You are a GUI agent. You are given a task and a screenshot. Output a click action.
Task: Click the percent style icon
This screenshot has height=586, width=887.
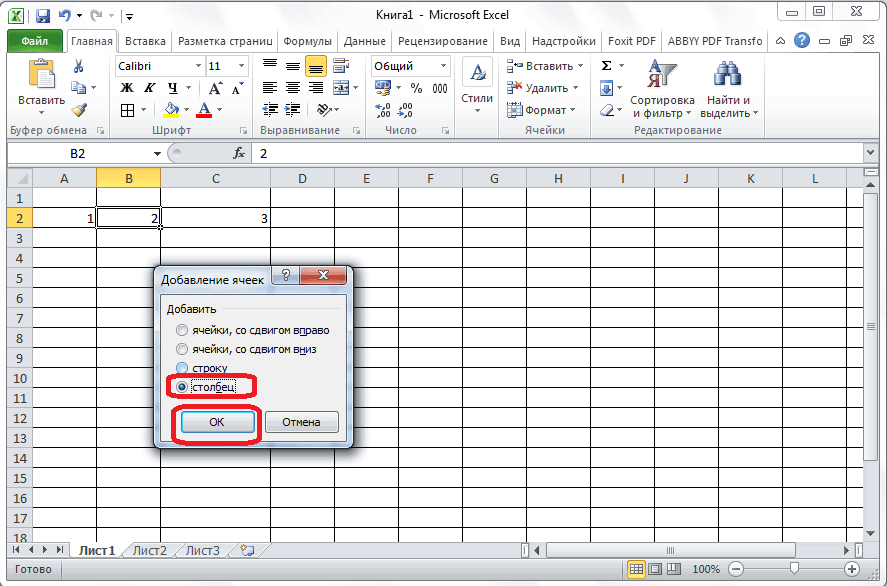415,88
